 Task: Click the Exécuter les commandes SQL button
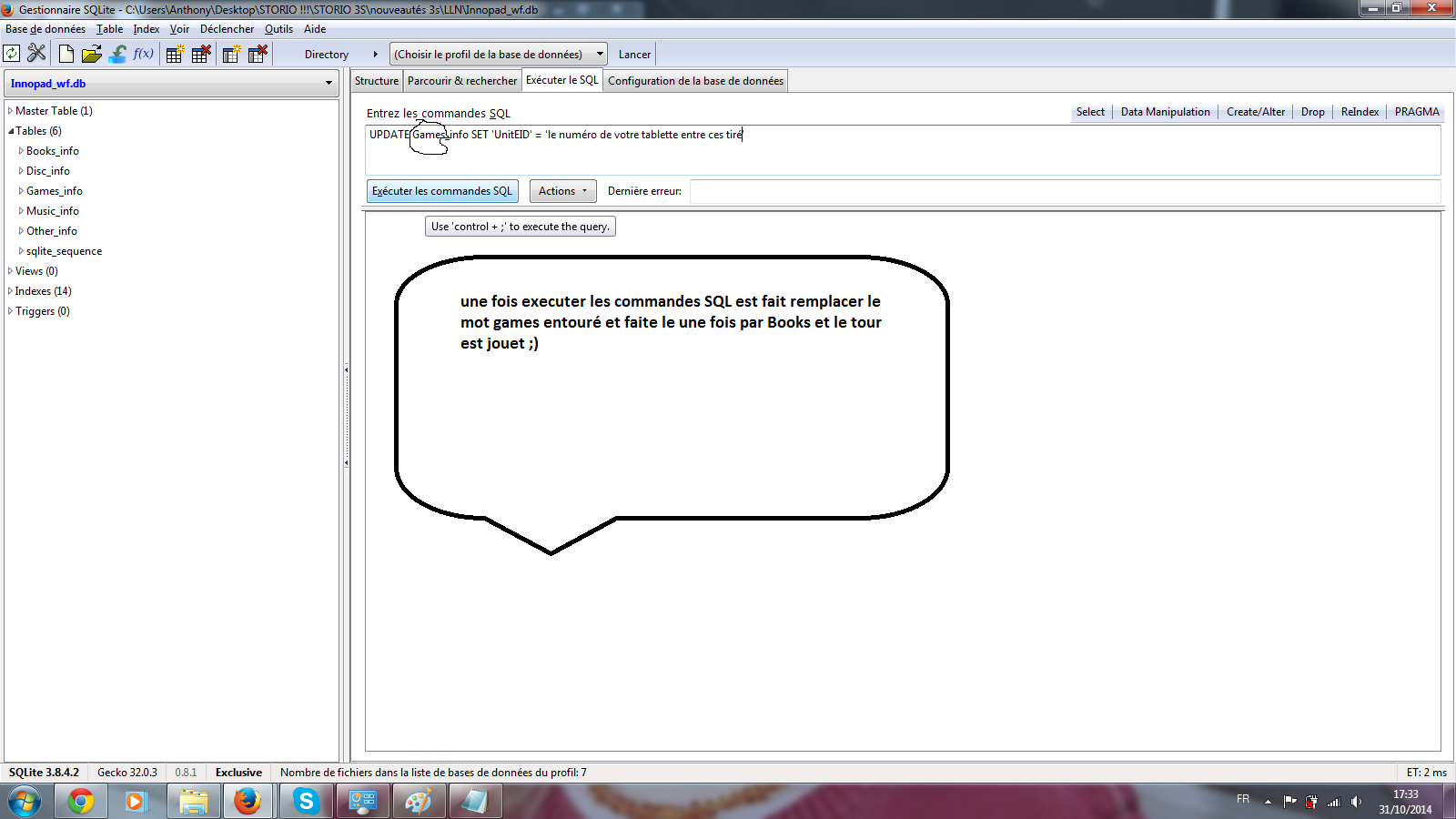[x=442, y=191]
